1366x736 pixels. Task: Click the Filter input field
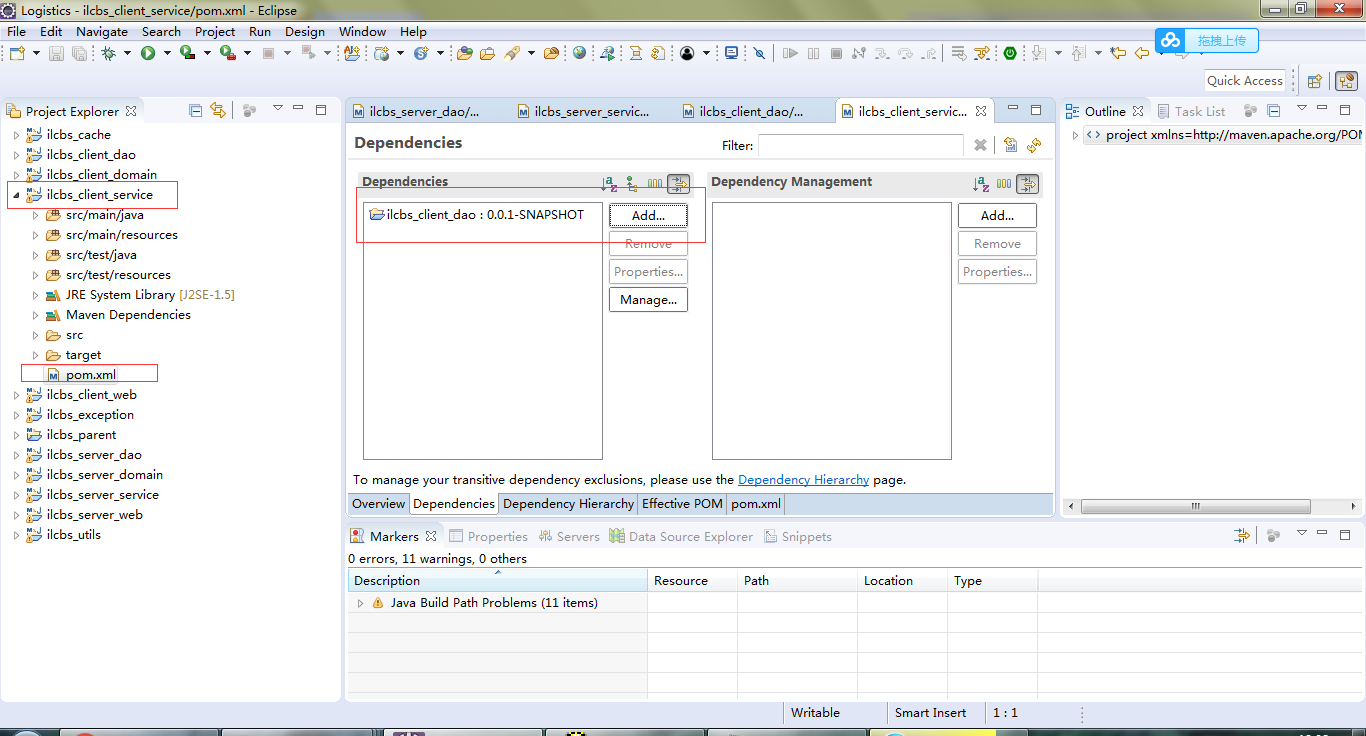pos(860,145)
